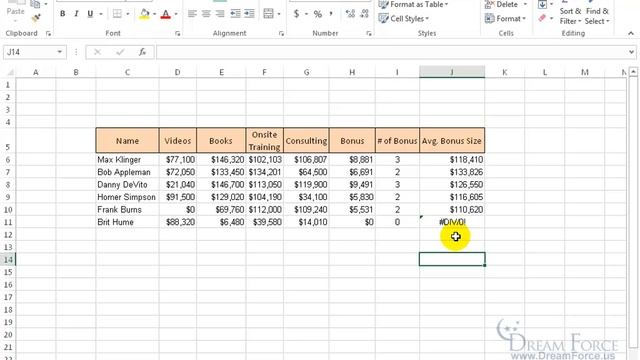Select the 'Max Klinger' name cell

(127, 160)
